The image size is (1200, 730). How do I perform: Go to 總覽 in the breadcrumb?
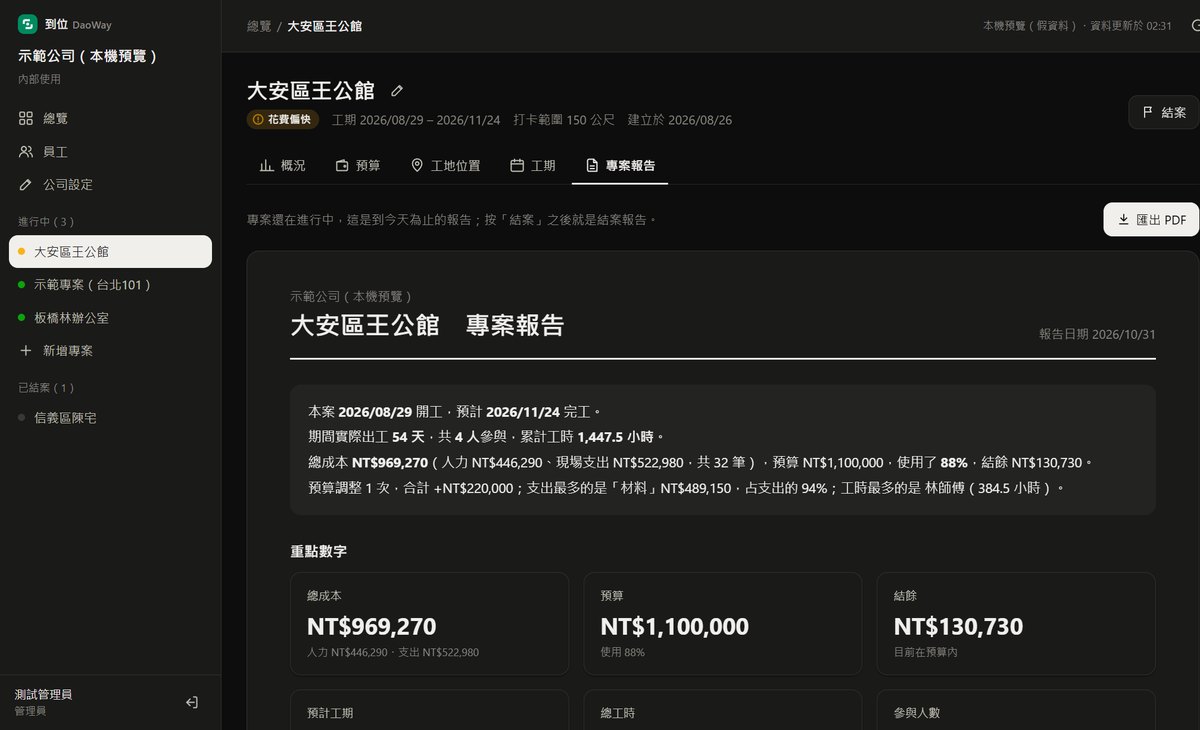point(259,26)
